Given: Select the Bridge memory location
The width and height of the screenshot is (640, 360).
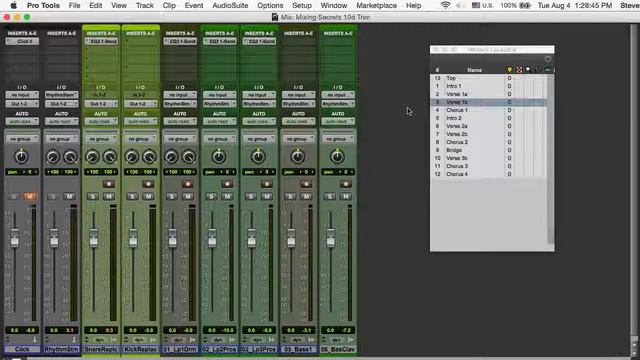Looking at the screenshot, I should pyautogui.click(x=489, y=150).
